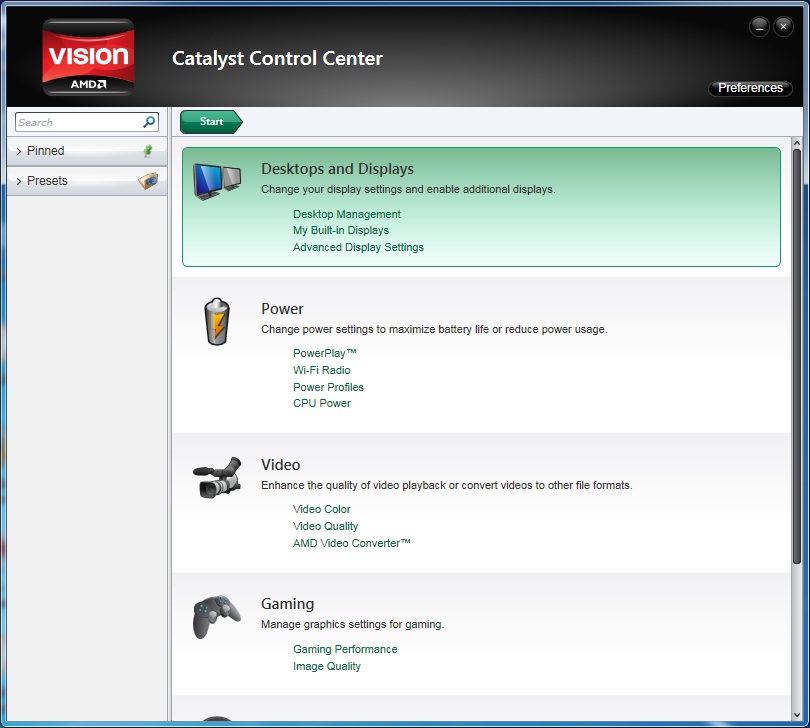
Task: Select the Video section heading
Action: [x=281, y=464]
